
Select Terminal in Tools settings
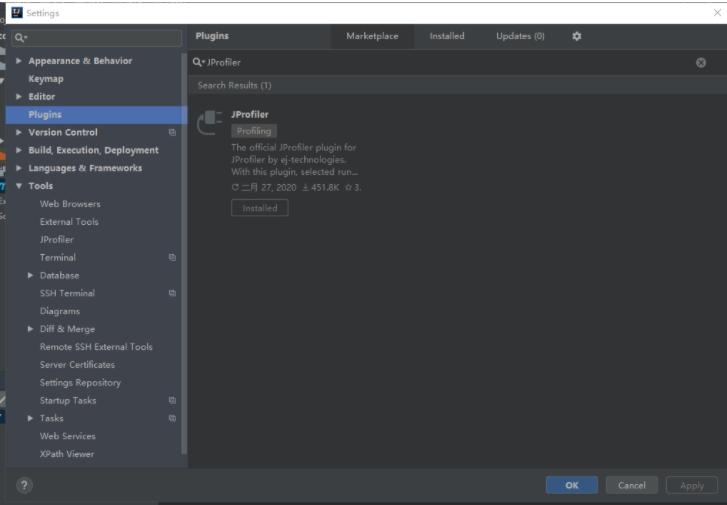point(57,257)
